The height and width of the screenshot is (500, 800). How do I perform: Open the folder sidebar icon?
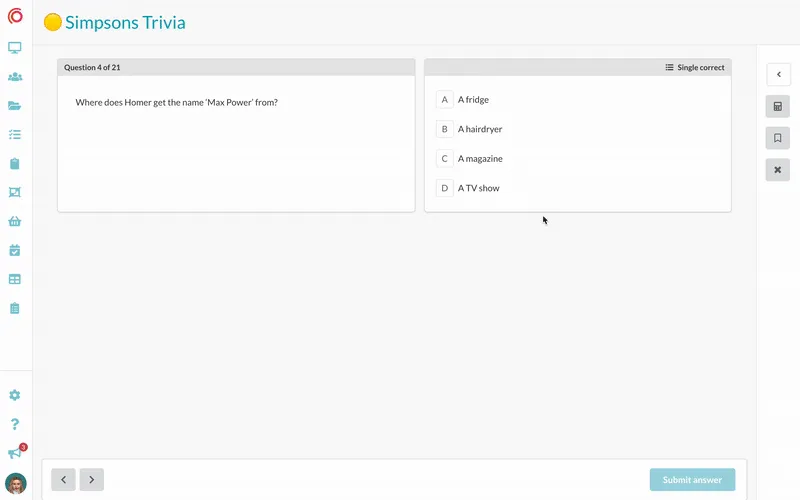15,106
